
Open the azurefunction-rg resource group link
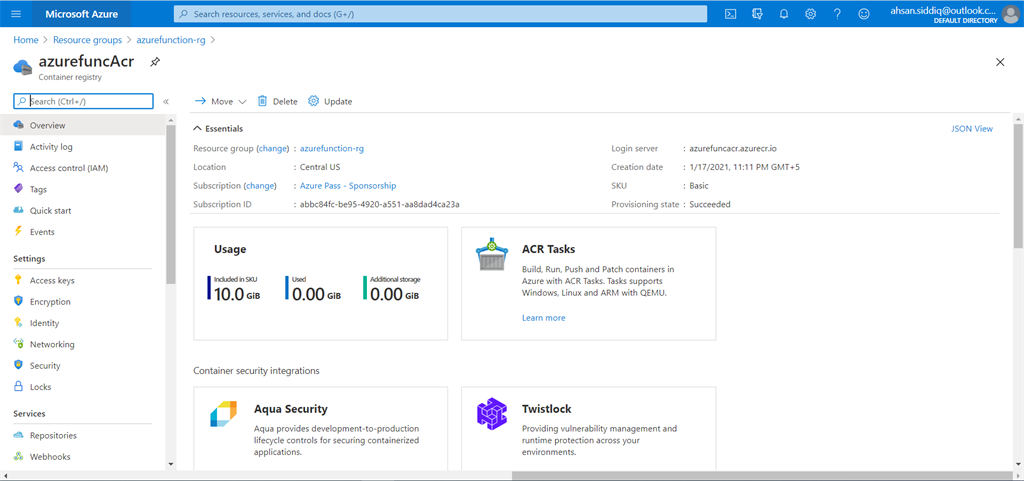[332, 148]
